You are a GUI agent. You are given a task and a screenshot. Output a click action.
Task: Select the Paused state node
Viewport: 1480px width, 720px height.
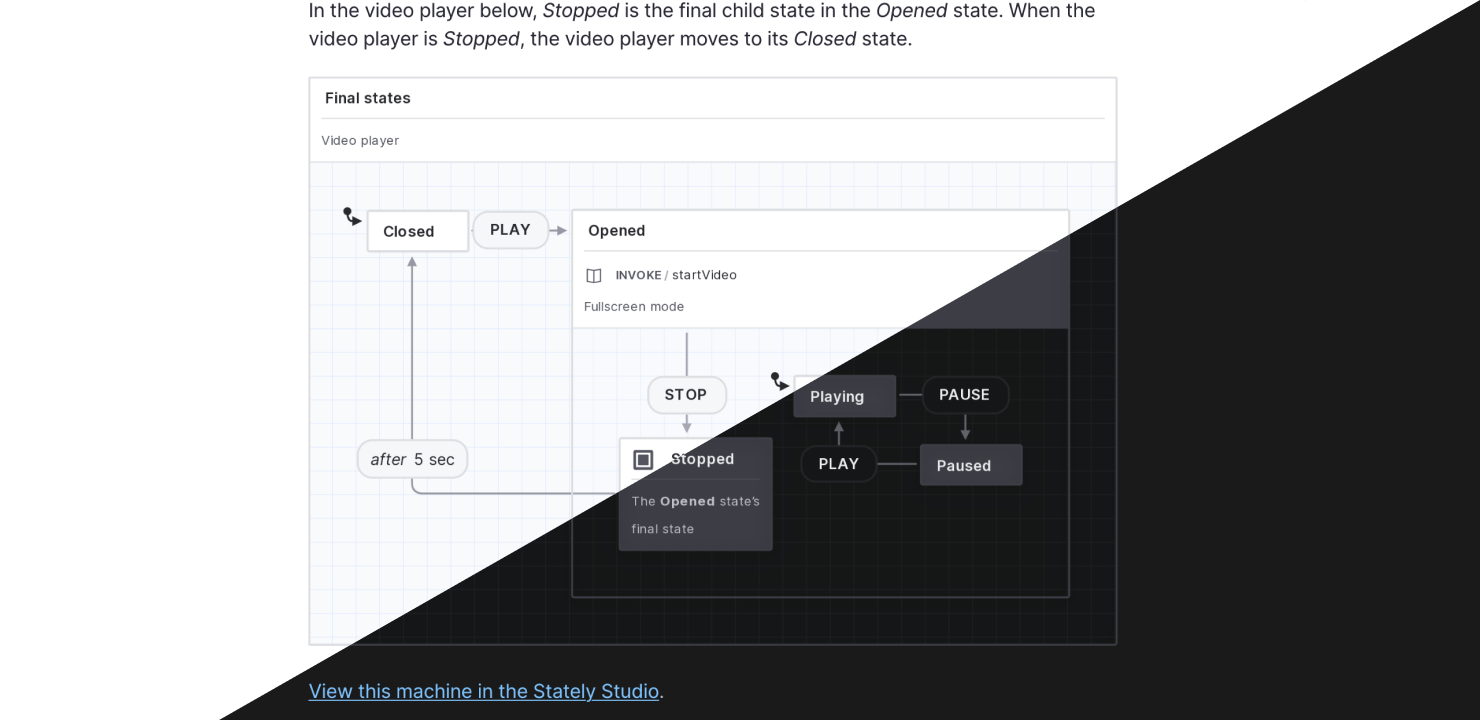[x=970, y=466]
